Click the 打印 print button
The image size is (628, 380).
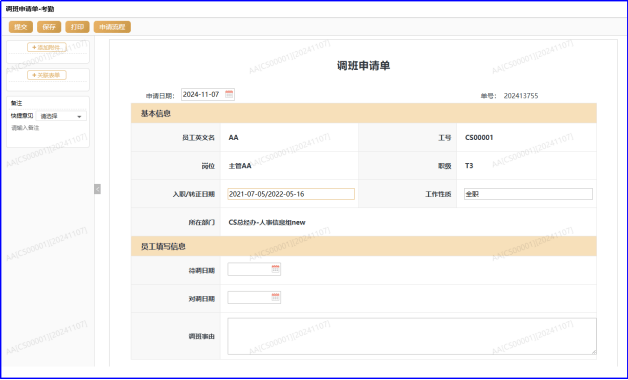click(77, 27)
